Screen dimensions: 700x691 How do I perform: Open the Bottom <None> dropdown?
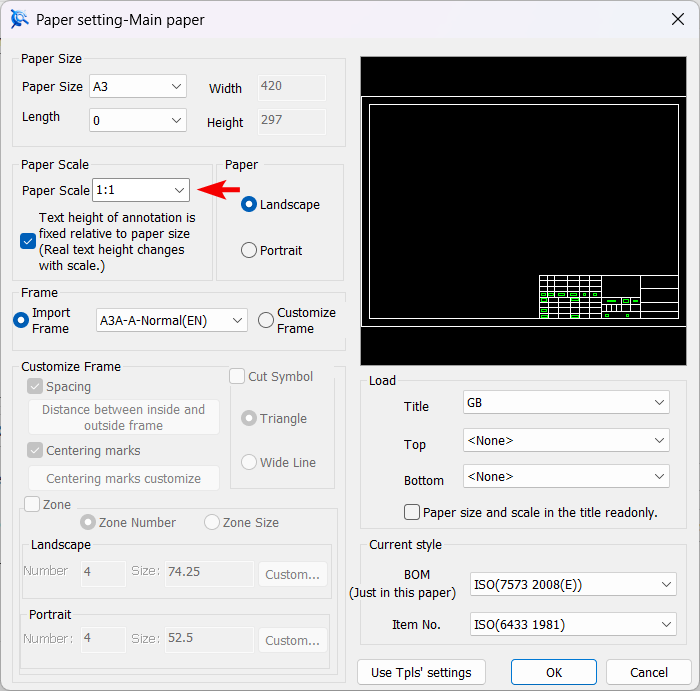[x=566, y=476]
